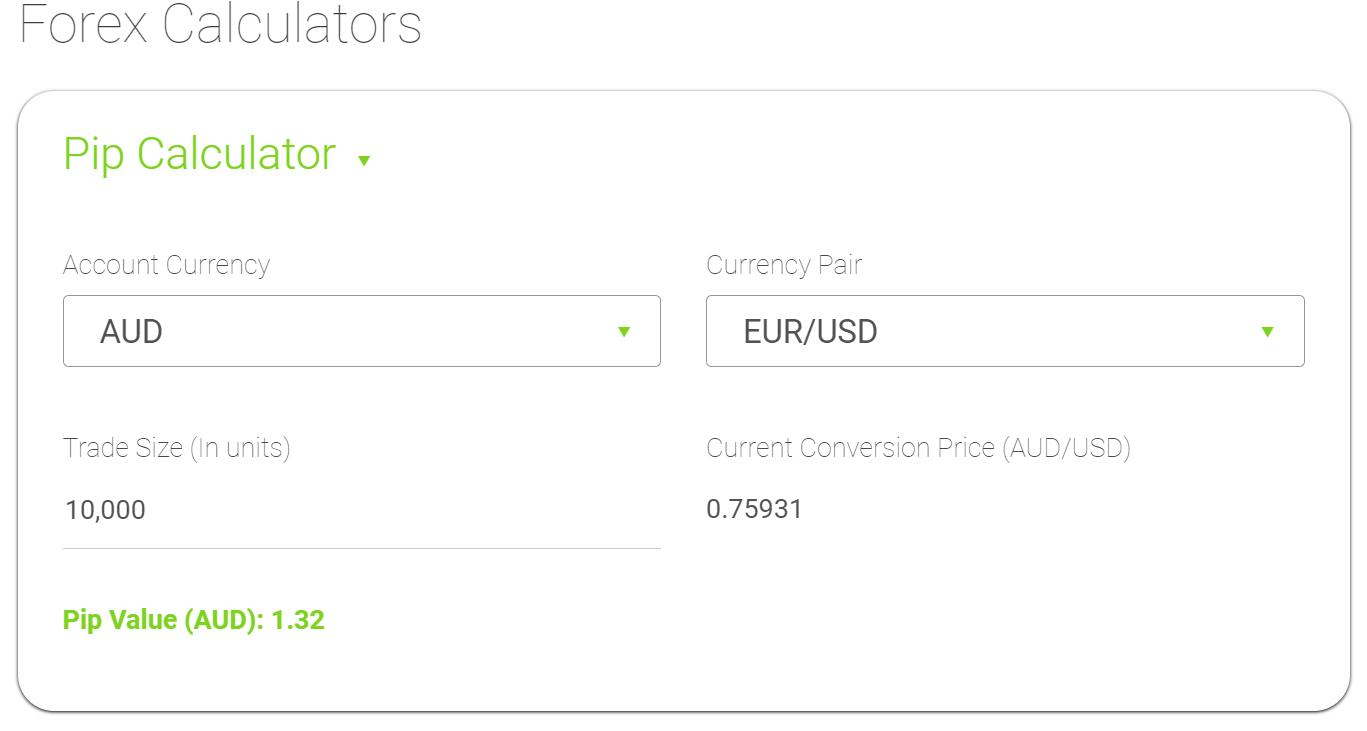Expand the EUR/USD currency pair dropdown
1367x731 pixels.
(1004, 331)
